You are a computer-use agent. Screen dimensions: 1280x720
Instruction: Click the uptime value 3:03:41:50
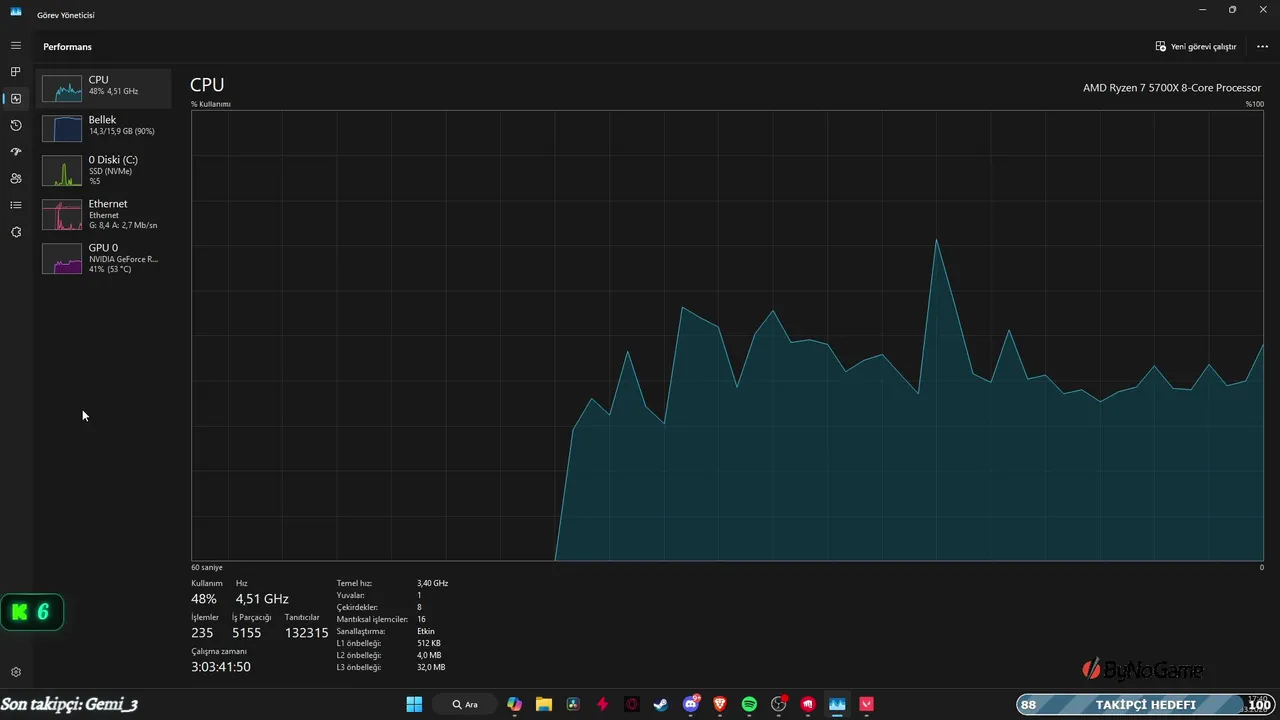point(221,667)
